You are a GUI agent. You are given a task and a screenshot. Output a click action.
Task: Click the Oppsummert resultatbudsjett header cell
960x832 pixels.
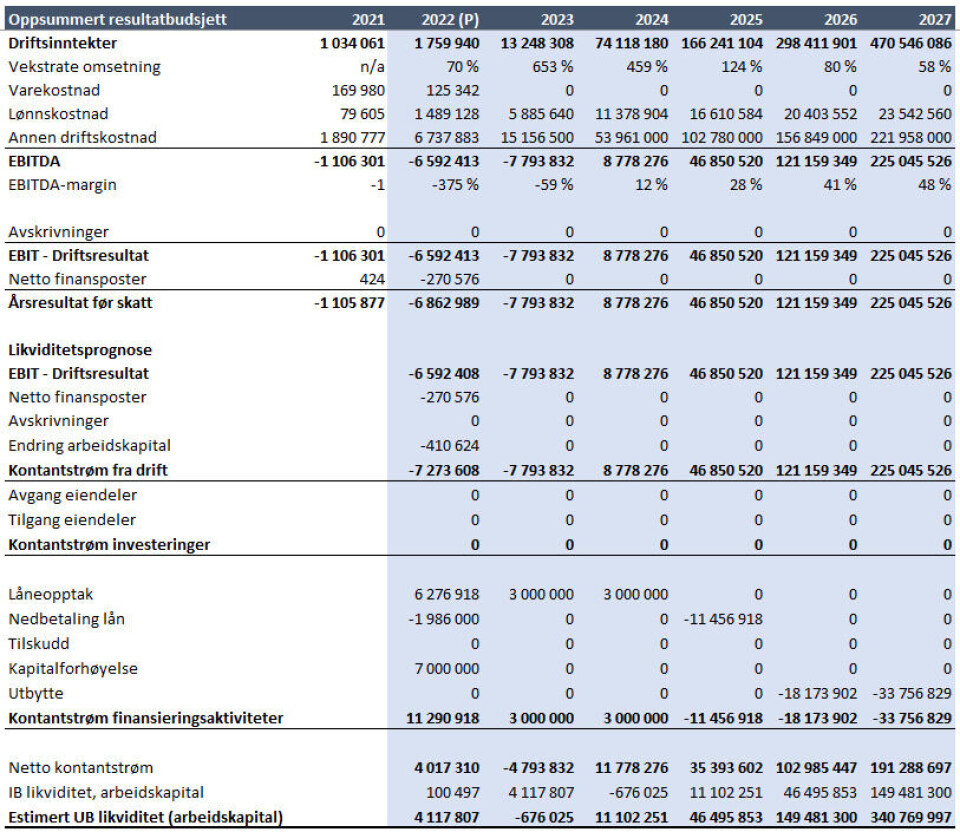[118, 19]
